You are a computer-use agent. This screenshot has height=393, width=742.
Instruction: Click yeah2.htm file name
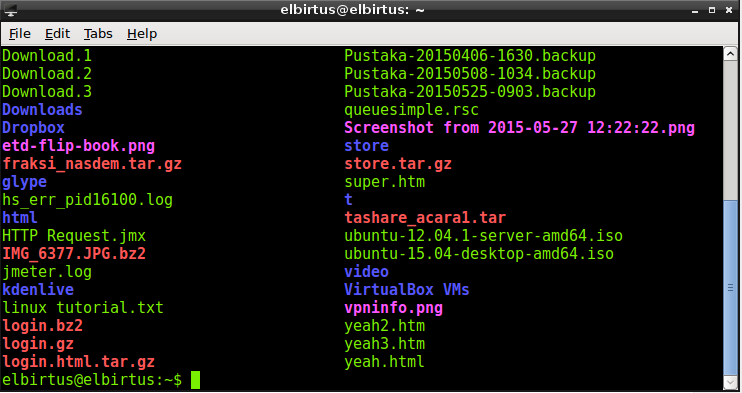click(384, 326)
